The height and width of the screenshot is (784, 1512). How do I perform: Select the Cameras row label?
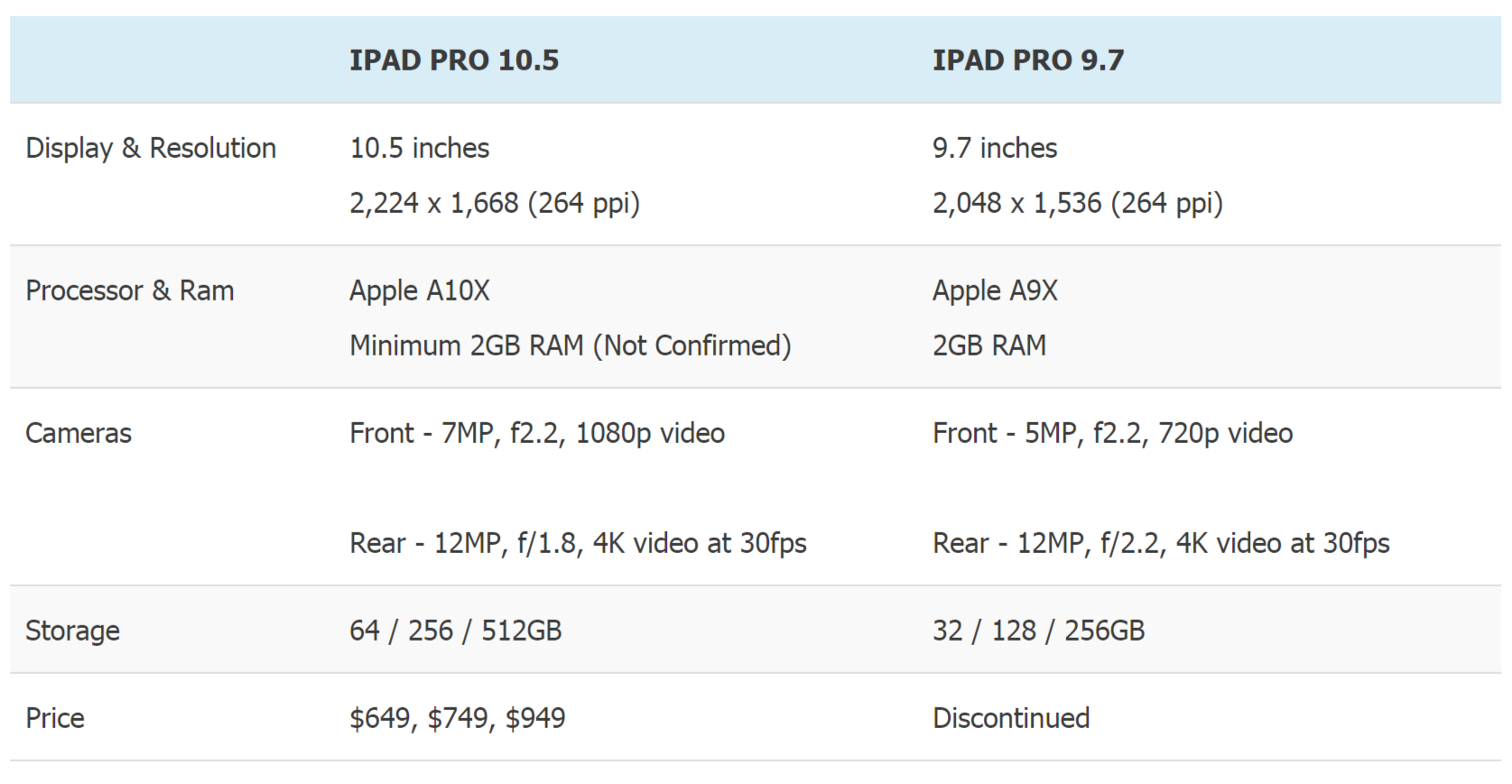pos(79,433)
